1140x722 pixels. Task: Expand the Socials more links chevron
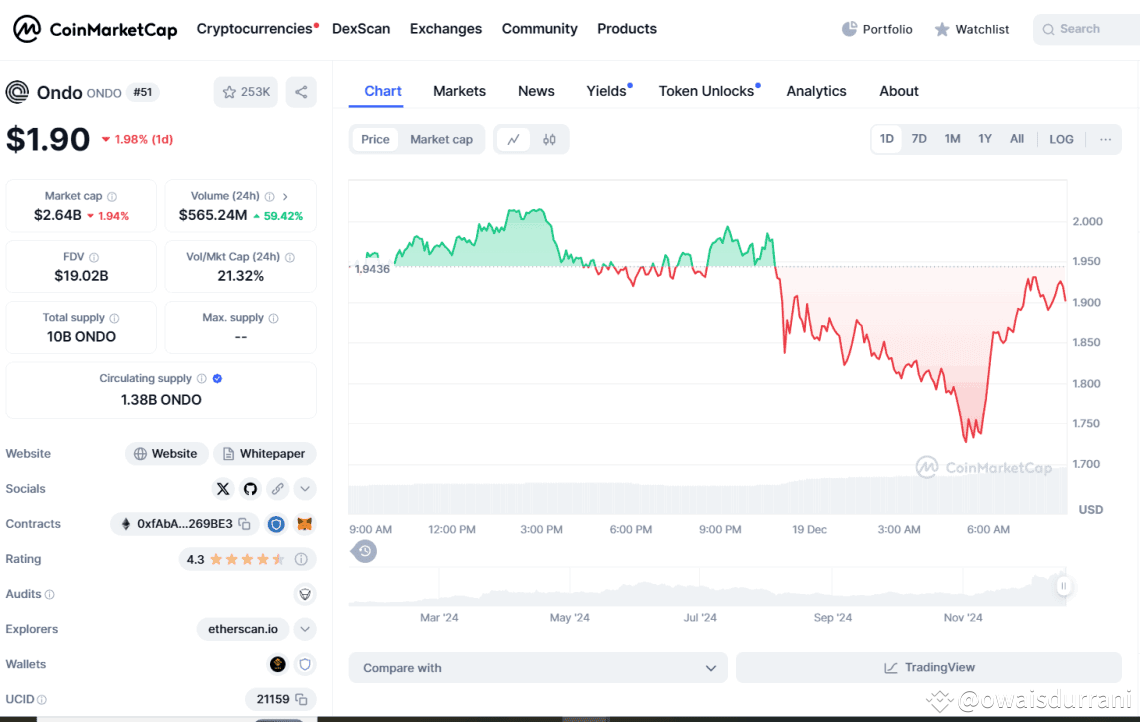coord(305,489)
